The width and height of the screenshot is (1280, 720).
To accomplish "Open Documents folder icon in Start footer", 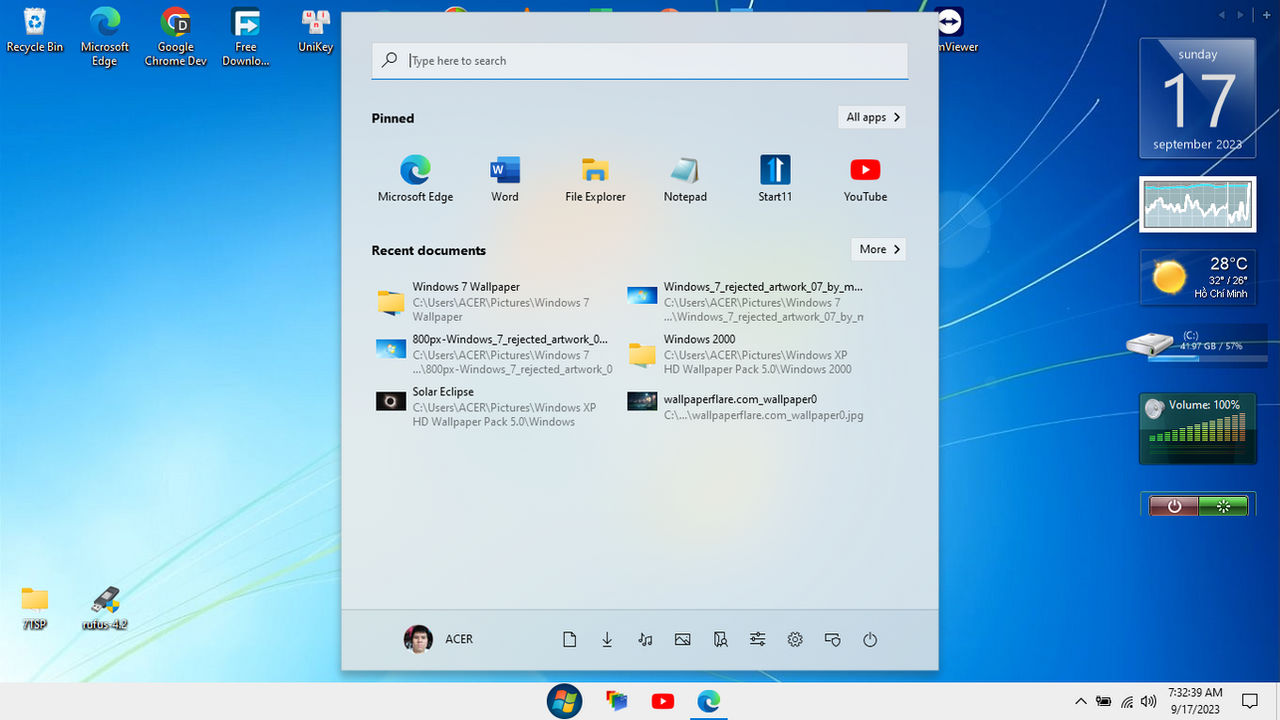I will coord(569,640).
